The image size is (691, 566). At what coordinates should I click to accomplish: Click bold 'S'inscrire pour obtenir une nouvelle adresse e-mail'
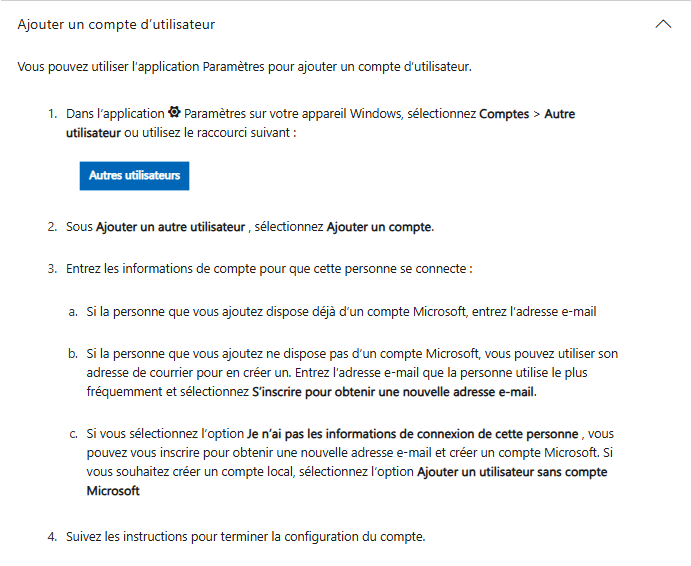394,392
